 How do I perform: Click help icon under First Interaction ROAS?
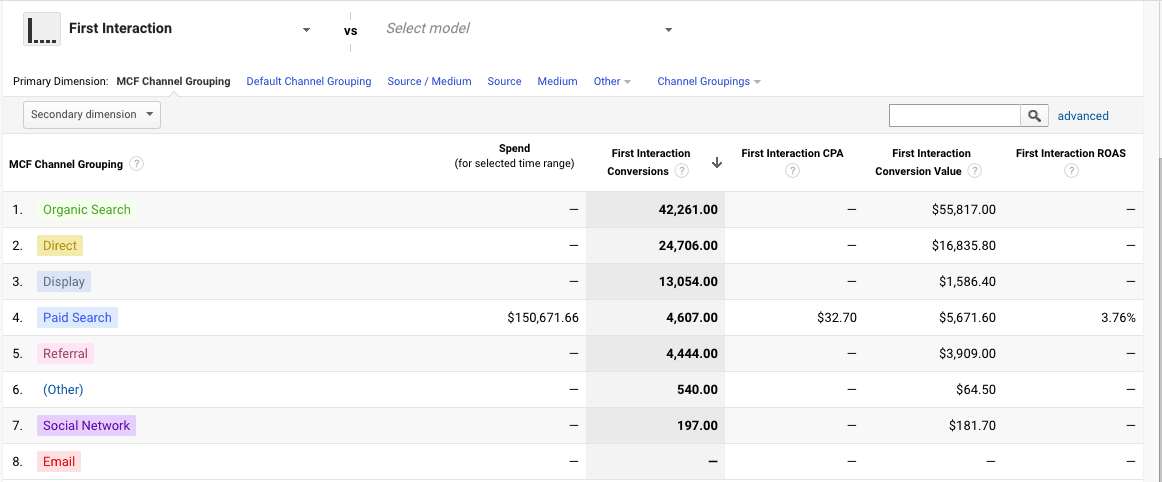(1071, 171)
